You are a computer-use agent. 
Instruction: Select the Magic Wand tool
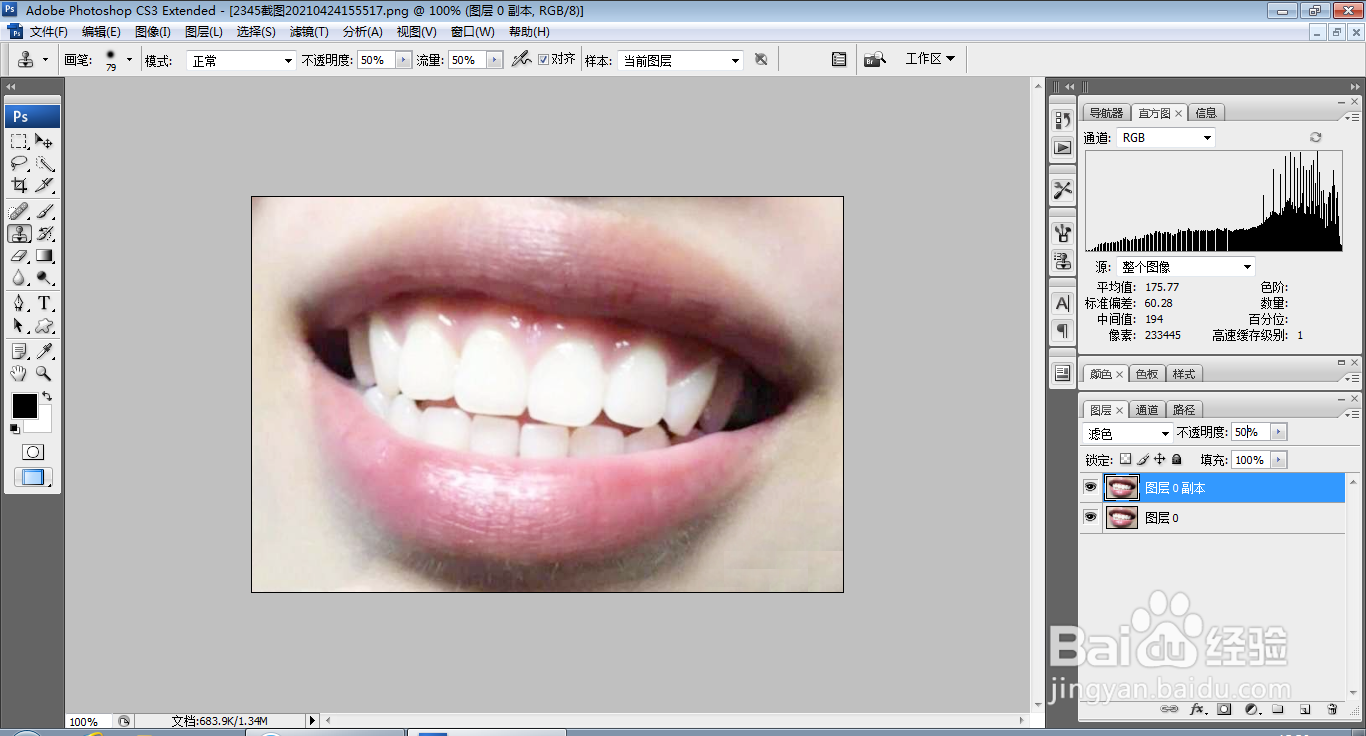[x=44, y=163]
